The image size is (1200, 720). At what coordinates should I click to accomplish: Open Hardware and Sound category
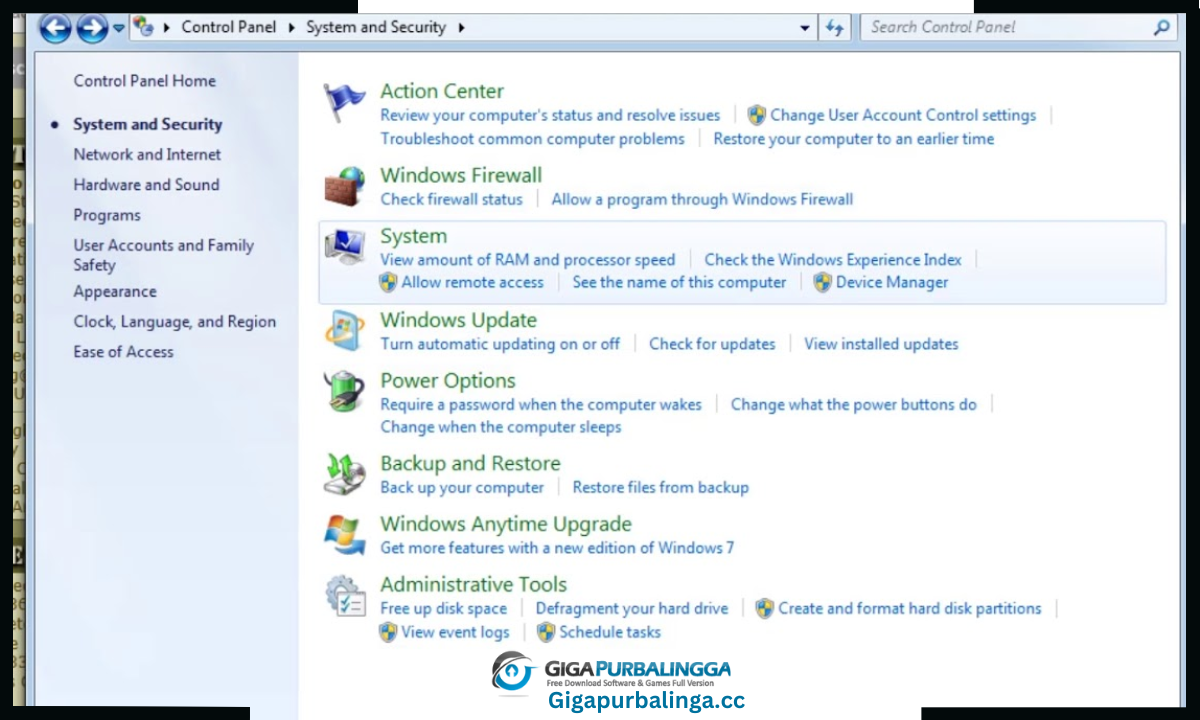[x=146, y=184]
